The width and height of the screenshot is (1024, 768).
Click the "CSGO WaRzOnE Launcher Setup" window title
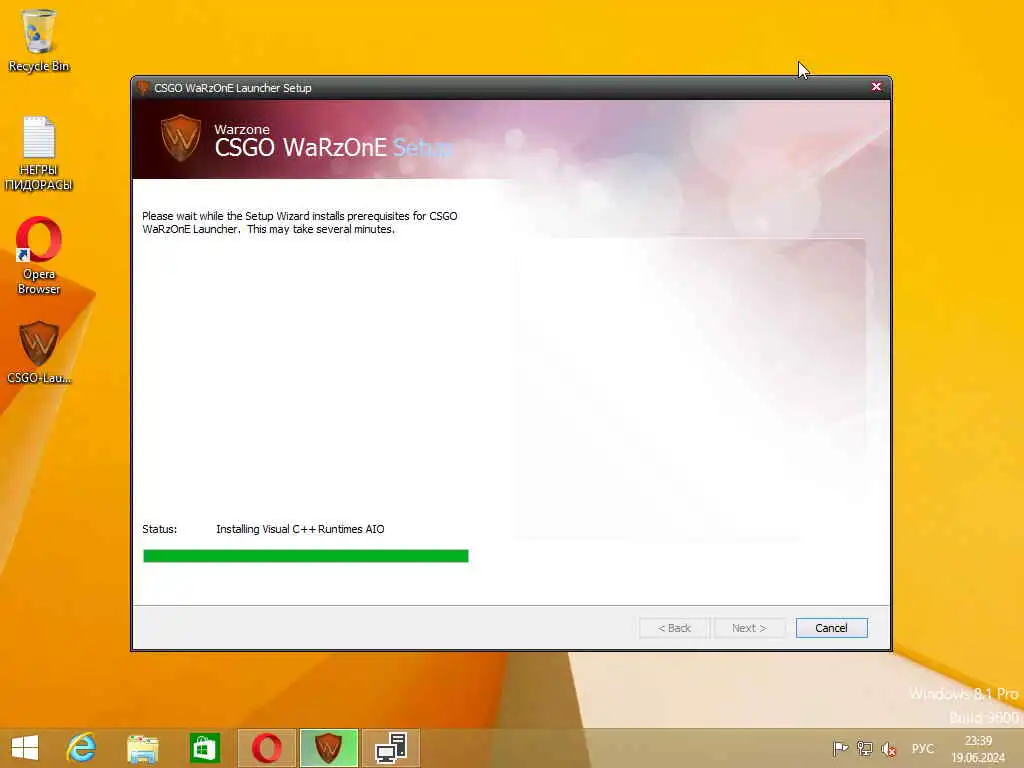coord(232,88)
